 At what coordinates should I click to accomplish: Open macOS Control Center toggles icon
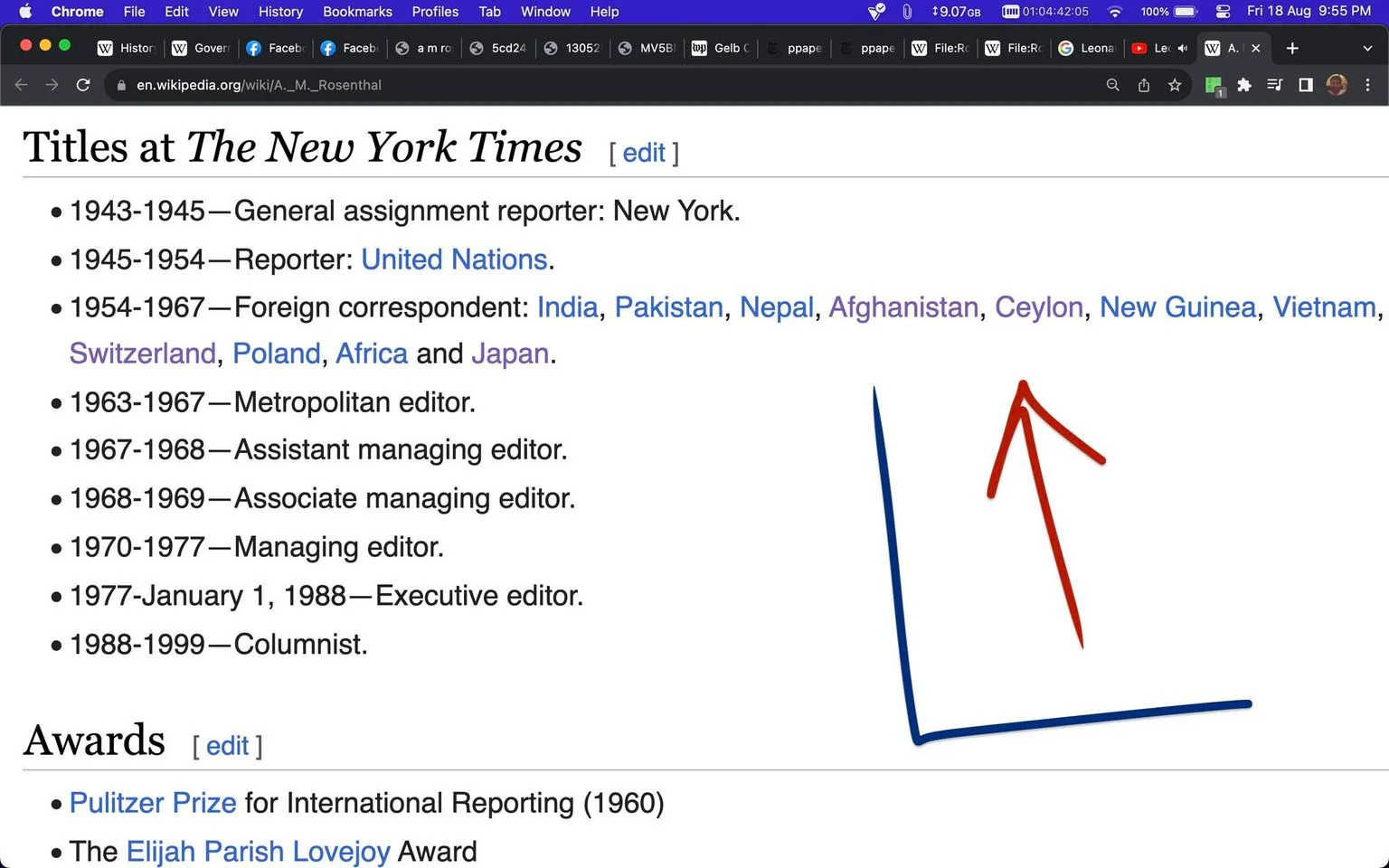click(x=1223, y=12)
